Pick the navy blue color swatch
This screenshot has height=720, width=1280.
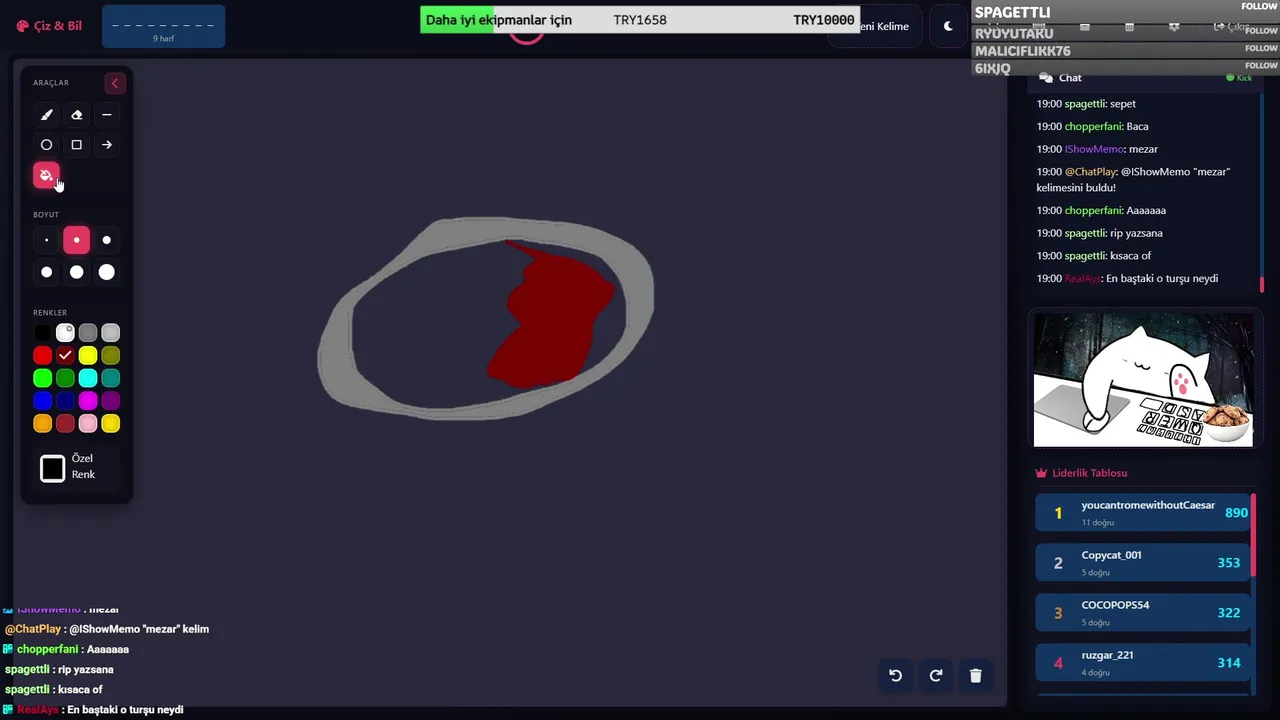65,401
